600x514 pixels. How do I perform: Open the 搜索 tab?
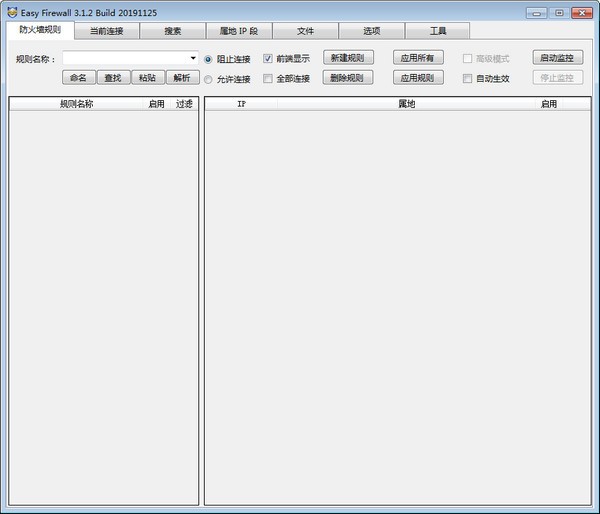click(x=173, y=31)
